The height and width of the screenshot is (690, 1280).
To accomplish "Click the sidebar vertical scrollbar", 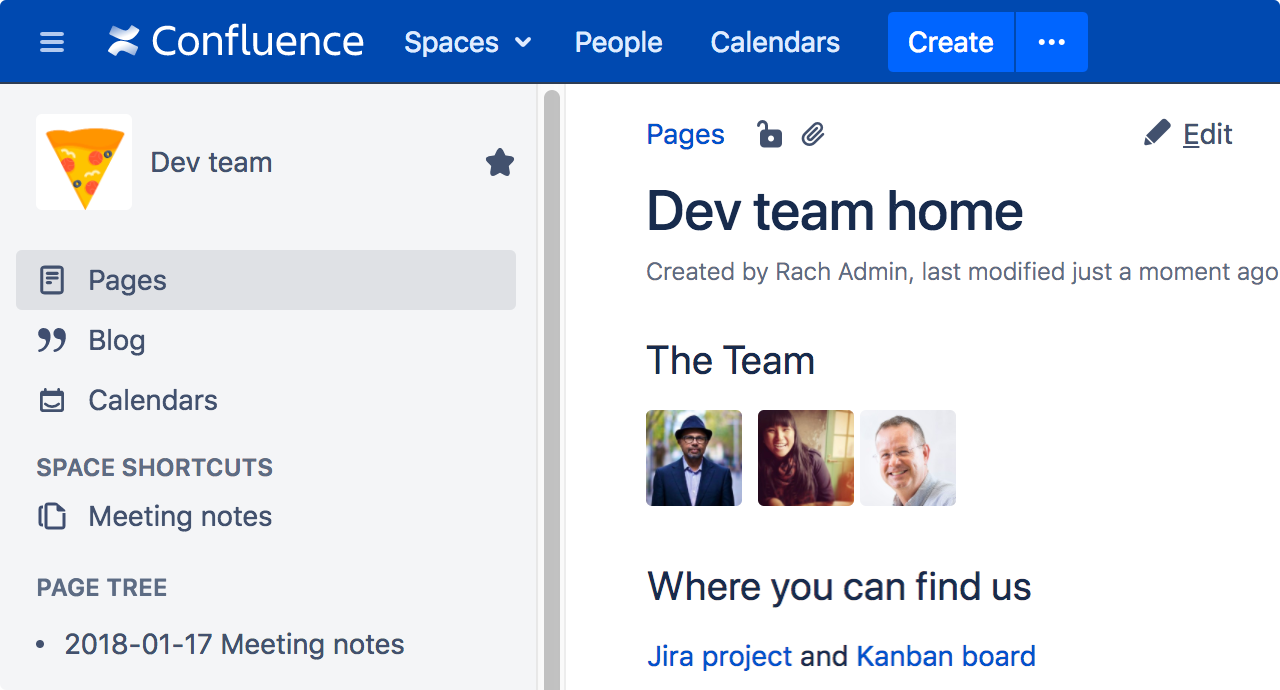I will (551, 390).
